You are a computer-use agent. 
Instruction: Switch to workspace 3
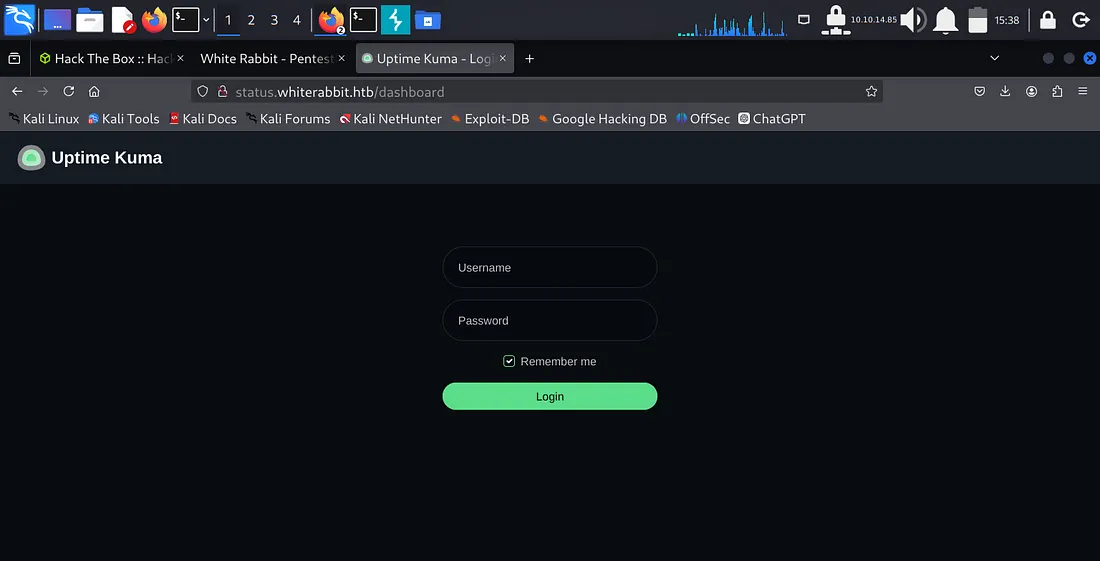(x=274, y=20)
